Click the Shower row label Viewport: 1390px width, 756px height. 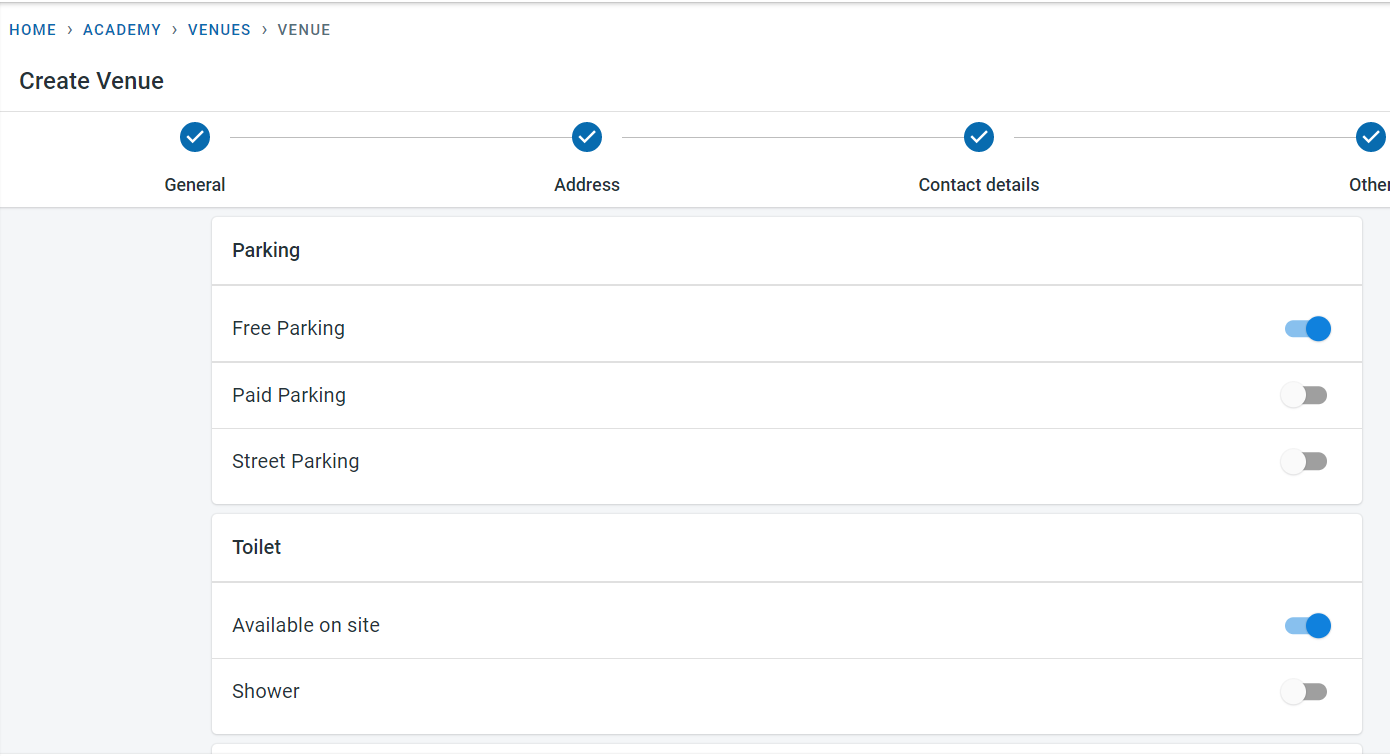click(266, 691)
